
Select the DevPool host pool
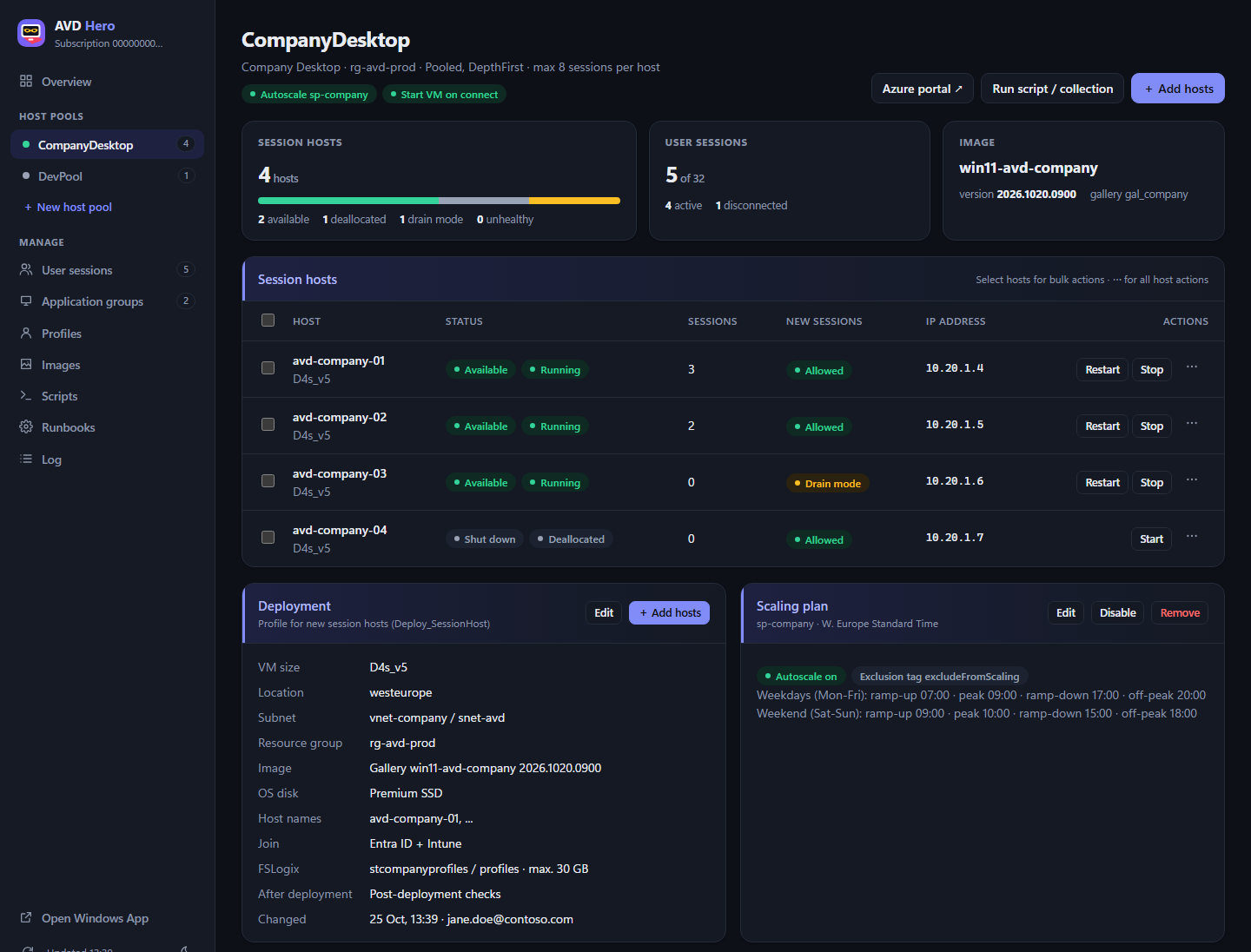pos(107,175)
